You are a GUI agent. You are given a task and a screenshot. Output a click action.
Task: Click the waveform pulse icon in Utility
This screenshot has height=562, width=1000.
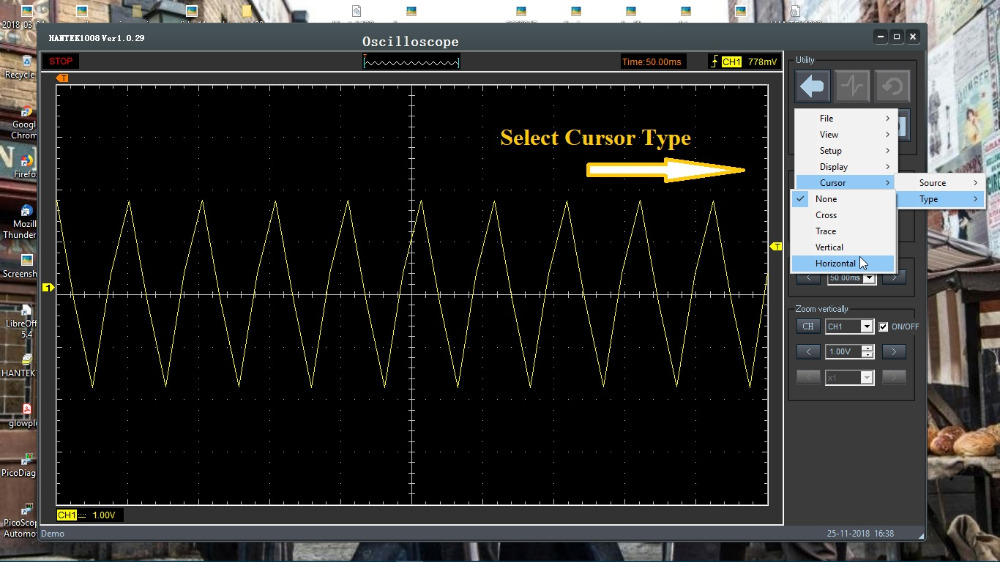[x=853, y=87]
